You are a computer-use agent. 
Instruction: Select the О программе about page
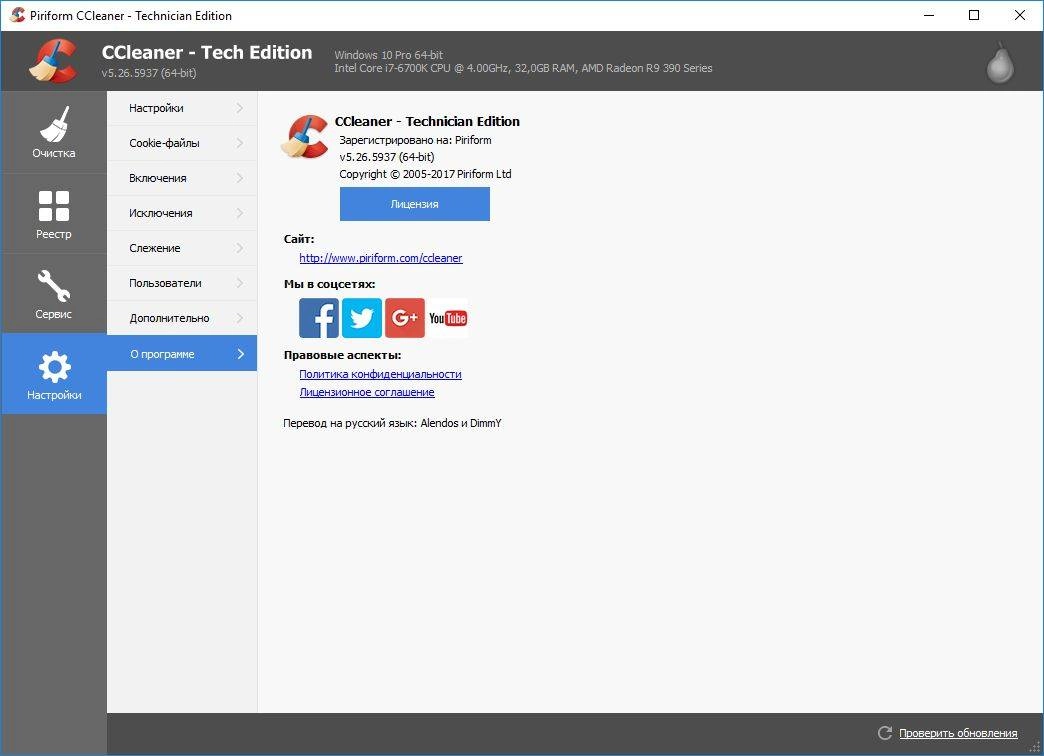pos(182,353)
